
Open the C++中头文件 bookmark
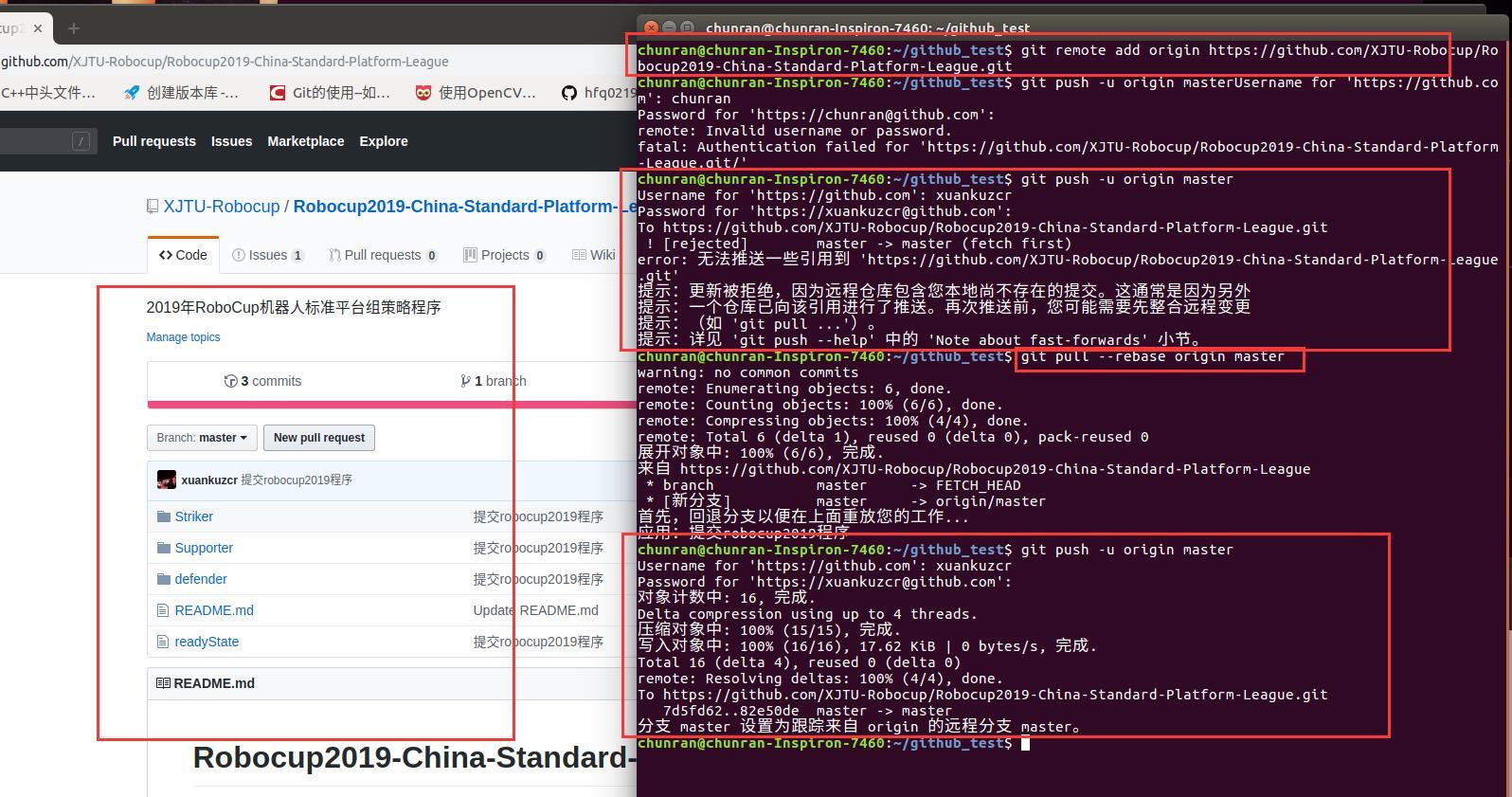[48, 92]
